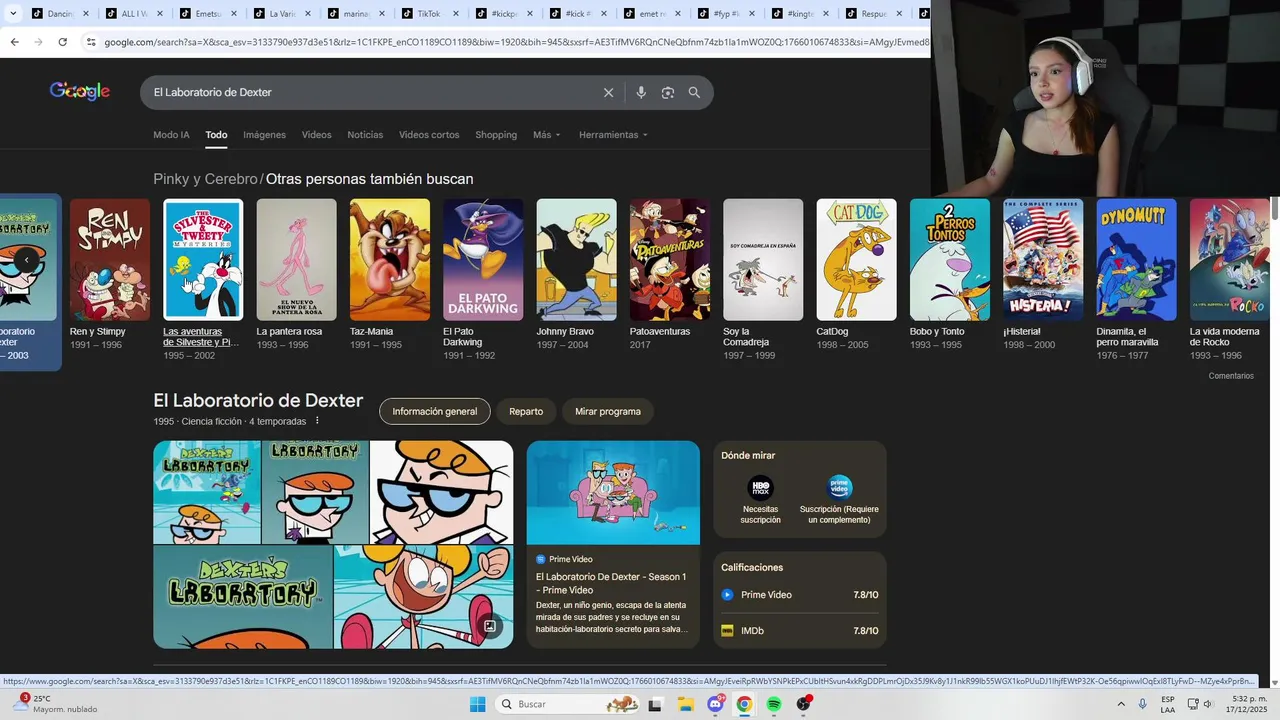The image size is (1280, 720).
Task: Open the Patoaventuras poster
Action: 670,260
